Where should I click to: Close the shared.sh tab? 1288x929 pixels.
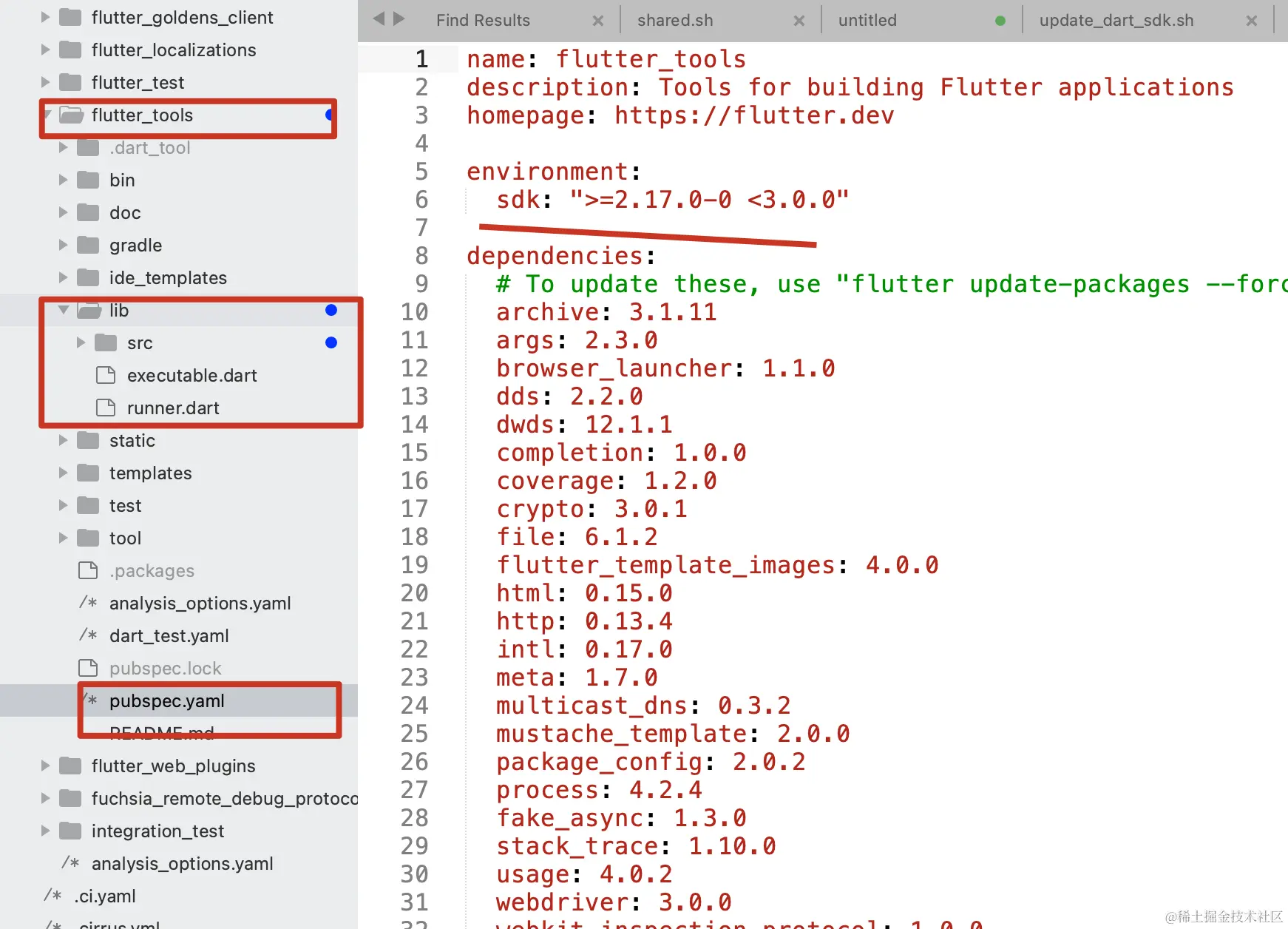(799, 21)
